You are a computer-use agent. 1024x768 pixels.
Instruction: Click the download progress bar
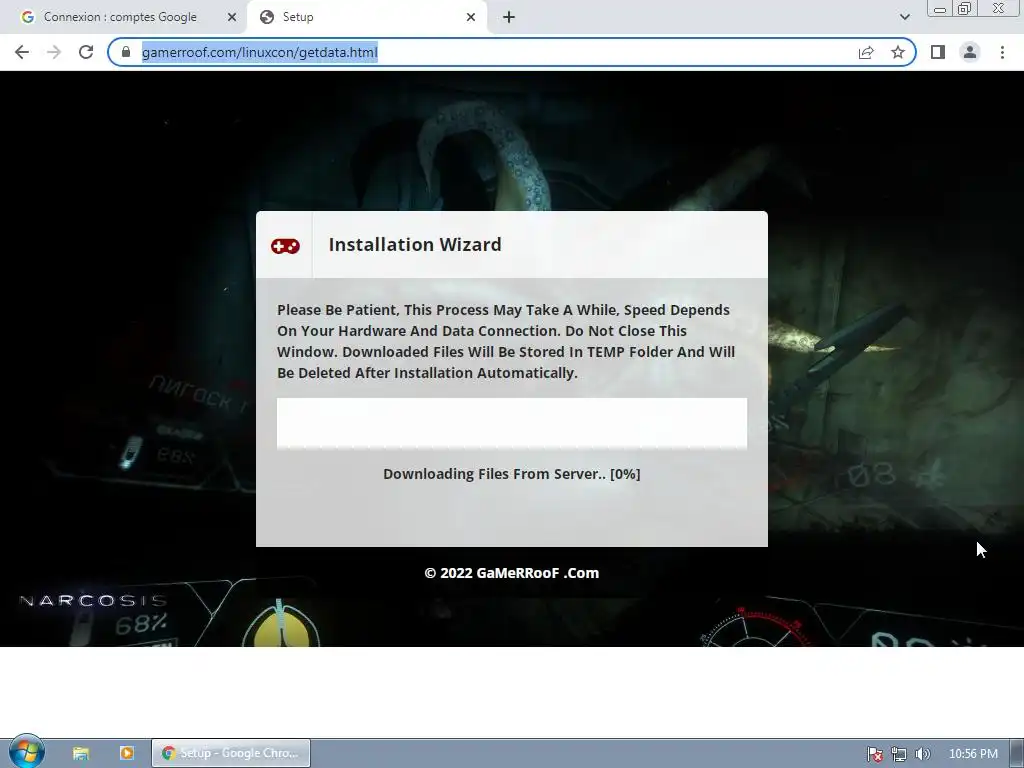pos(512,423)
